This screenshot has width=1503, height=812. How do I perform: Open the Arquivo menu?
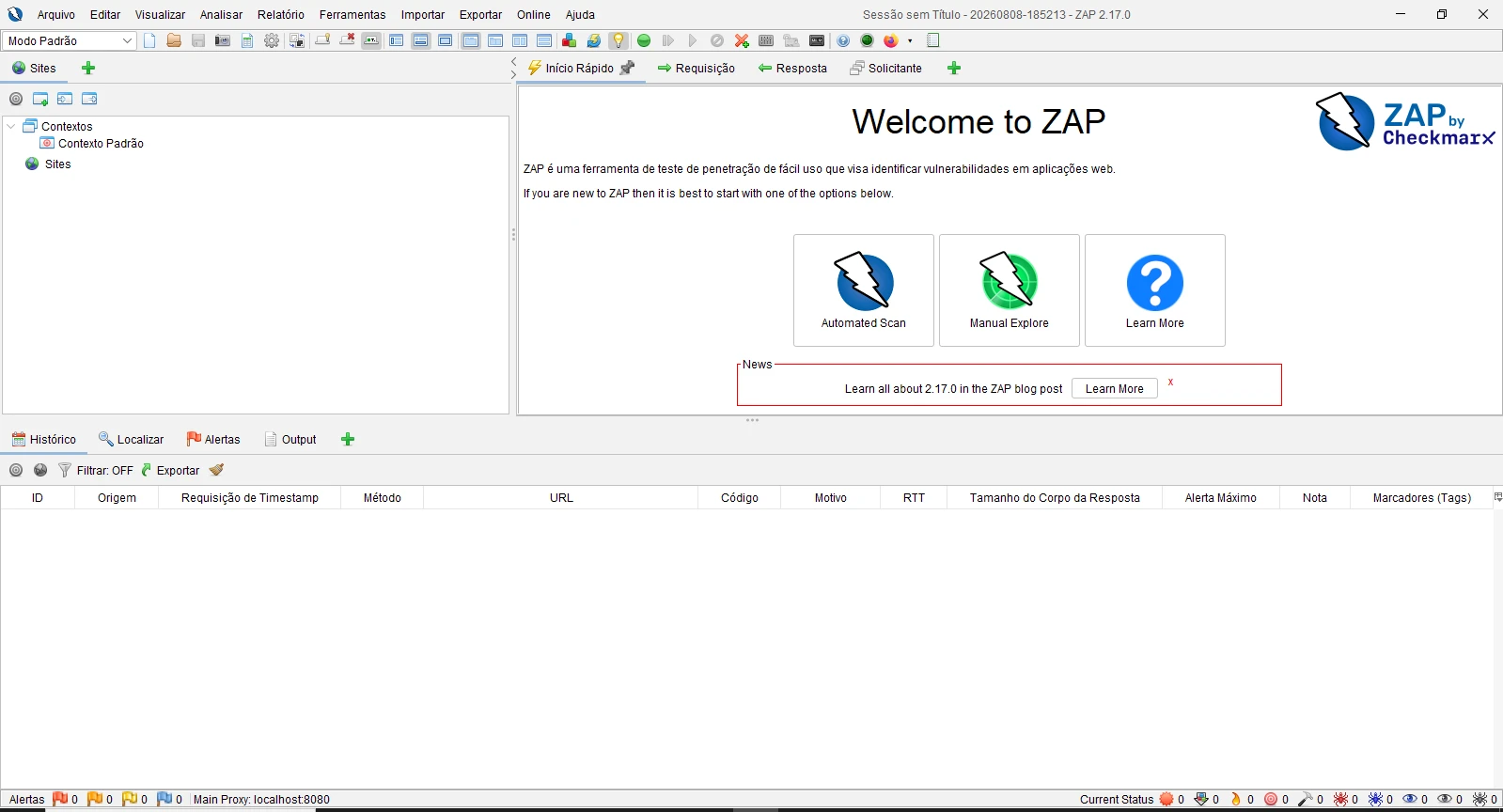(56, 15)
